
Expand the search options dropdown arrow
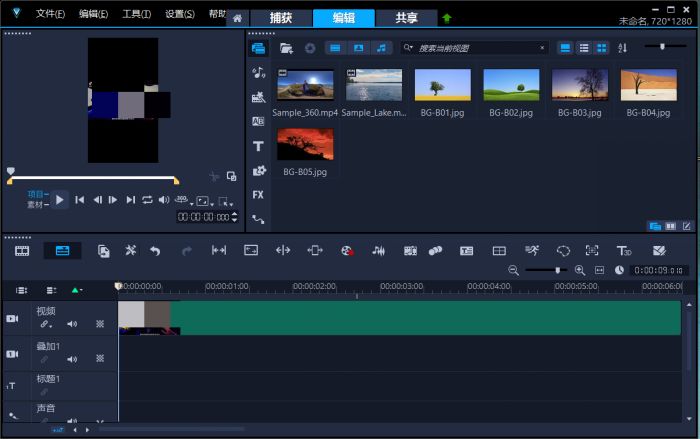pyautogui.click(x=408, y=47)
